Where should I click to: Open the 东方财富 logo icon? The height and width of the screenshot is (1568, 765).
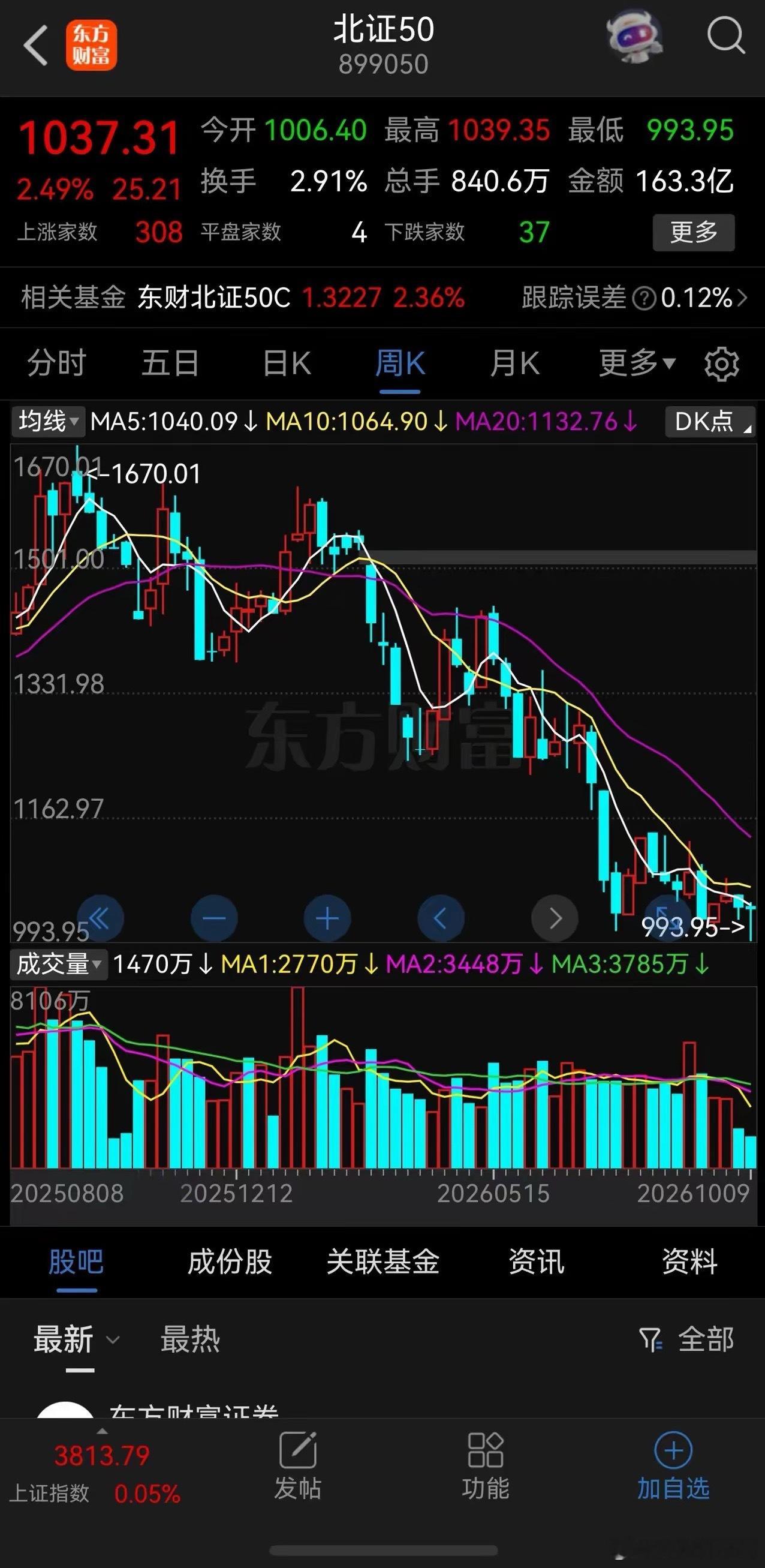[x=91, y=46]
